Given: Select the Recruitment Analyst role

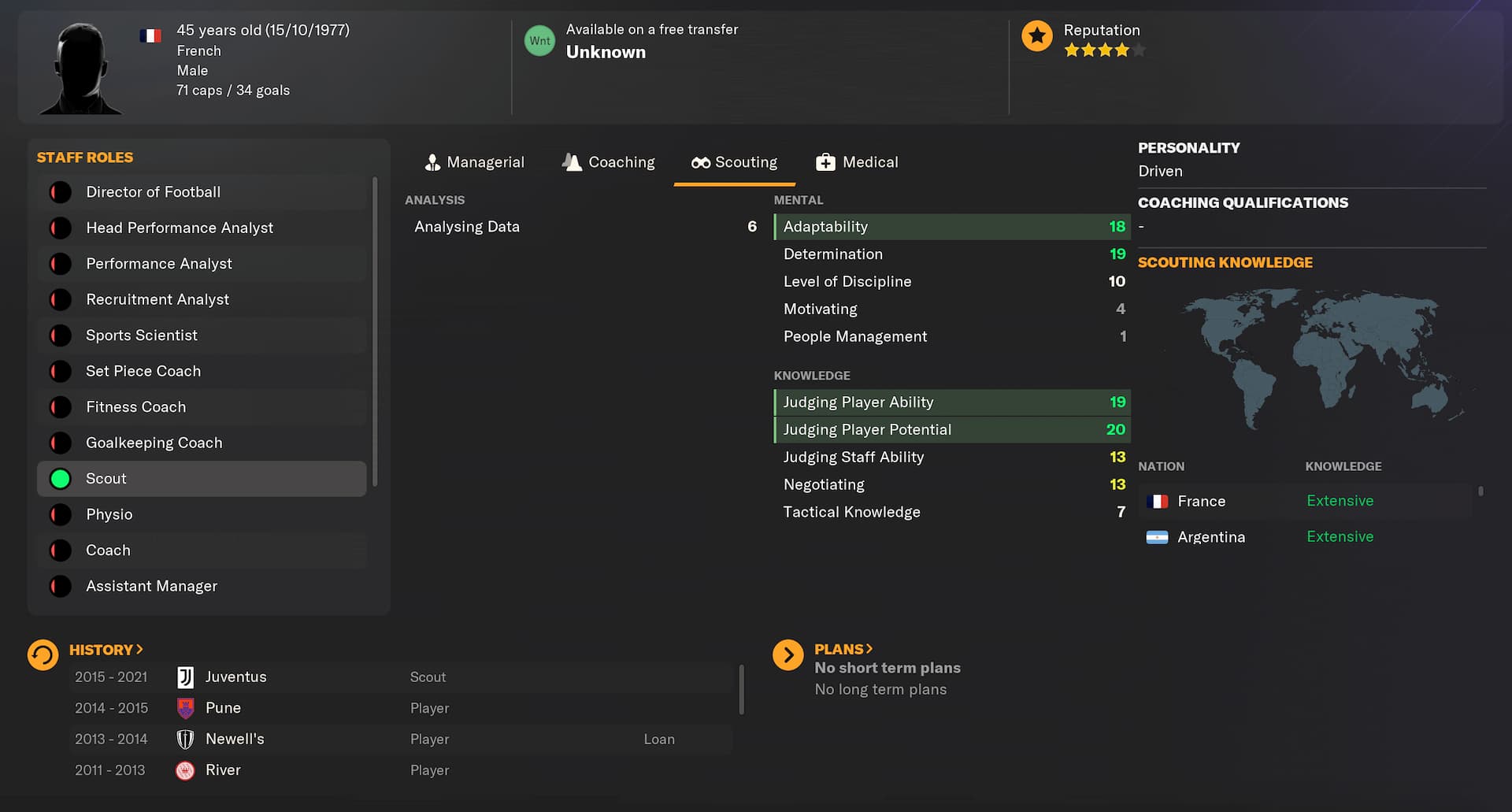Looking at the screenshot, I should [157, 299].
